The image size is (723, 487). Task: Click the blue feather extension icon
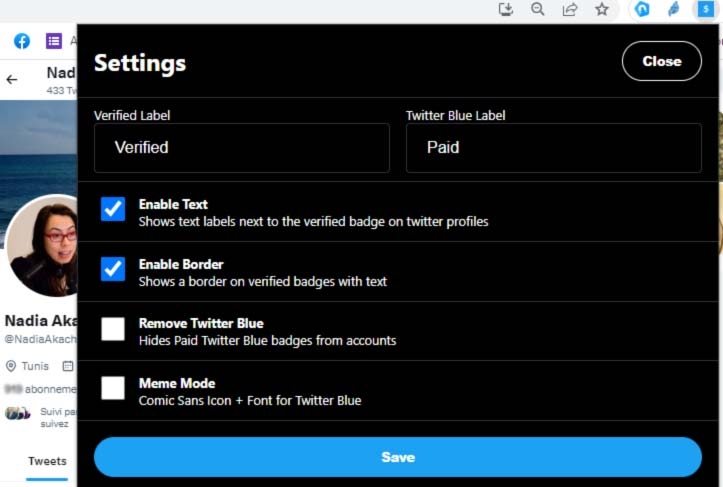pyautogui.click(x=674, y=9)
